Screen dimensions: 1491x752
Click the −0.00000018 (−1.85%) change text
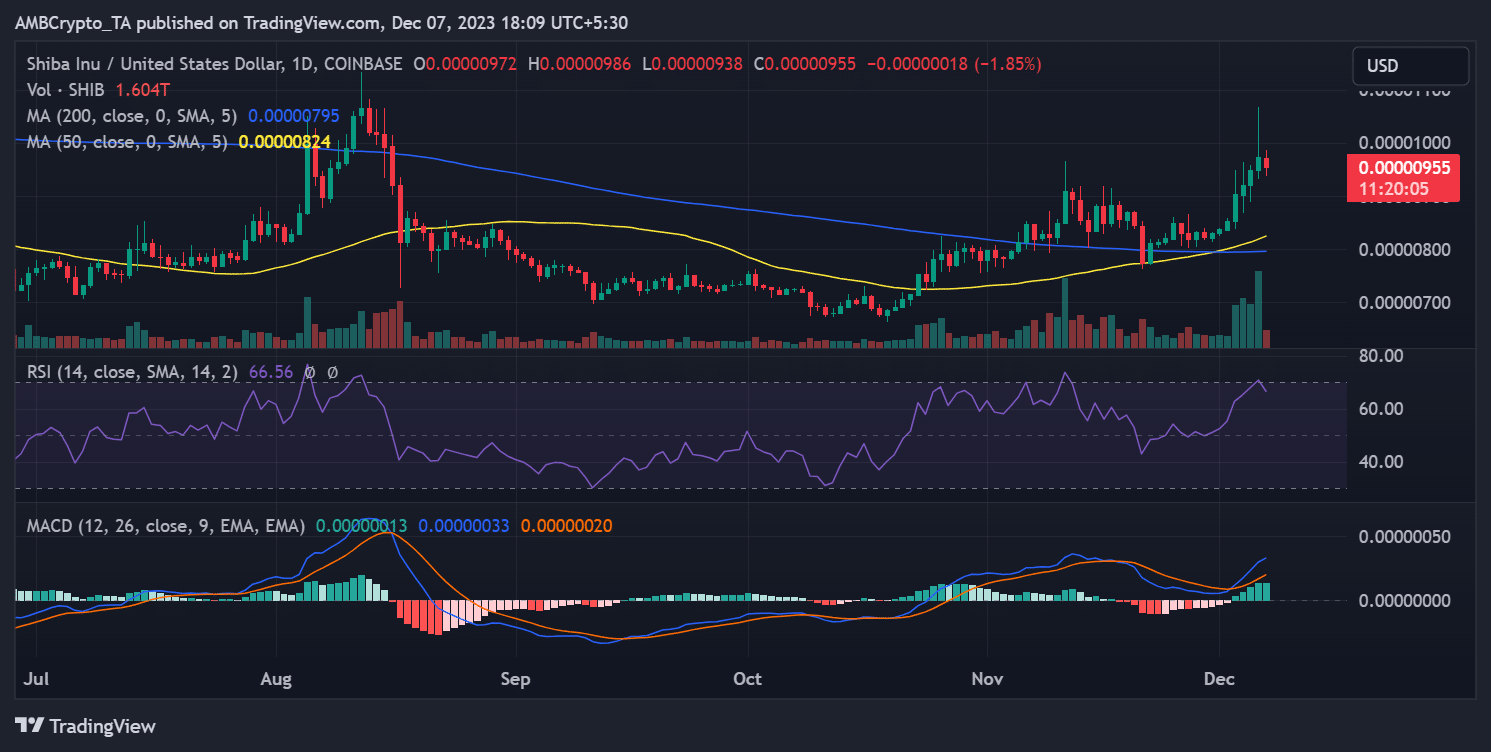(x=954, y=64)
